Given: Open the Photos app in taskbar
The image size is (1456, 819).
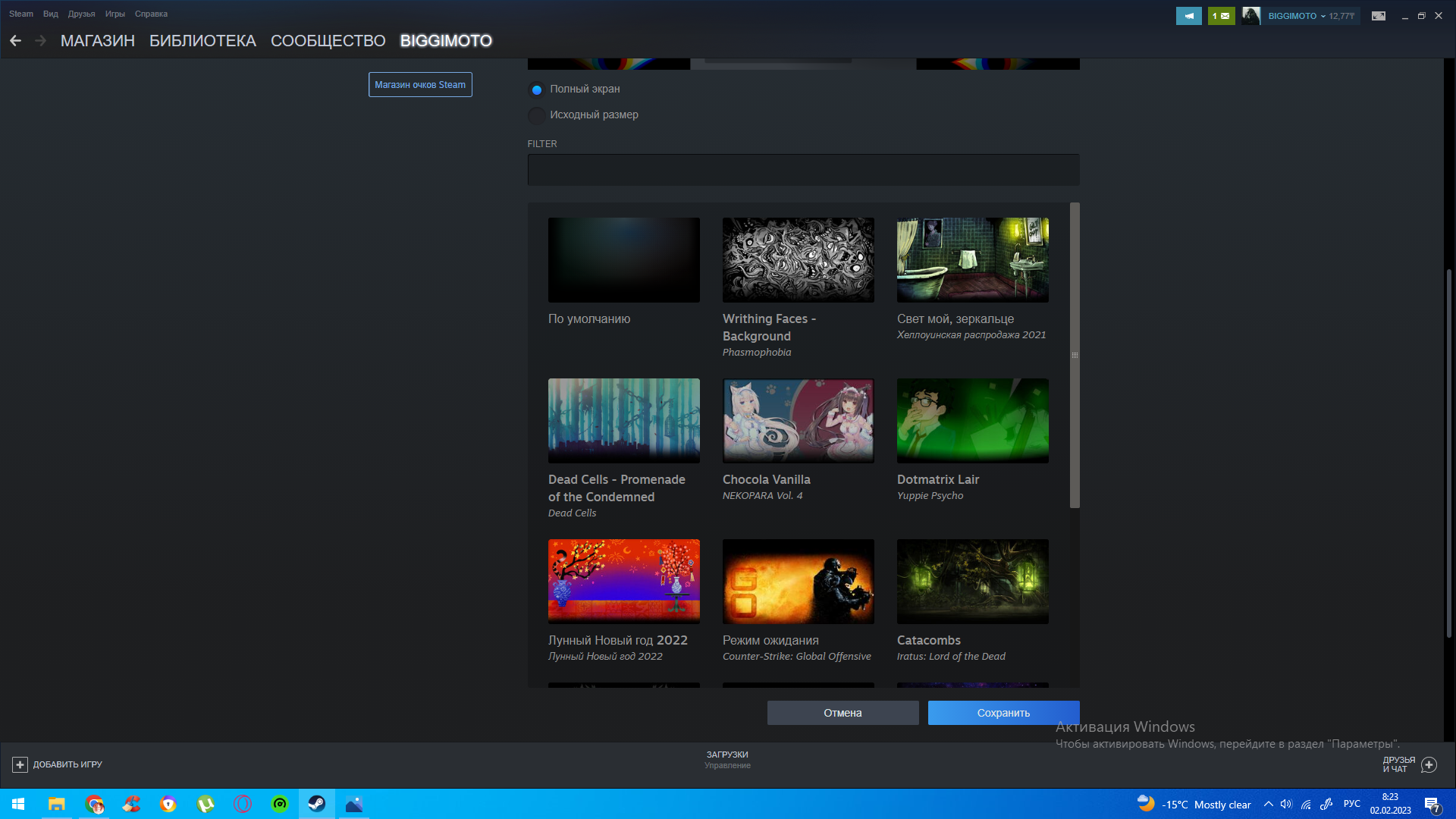Looking at the screenshot, I should [x=354, y=804].
